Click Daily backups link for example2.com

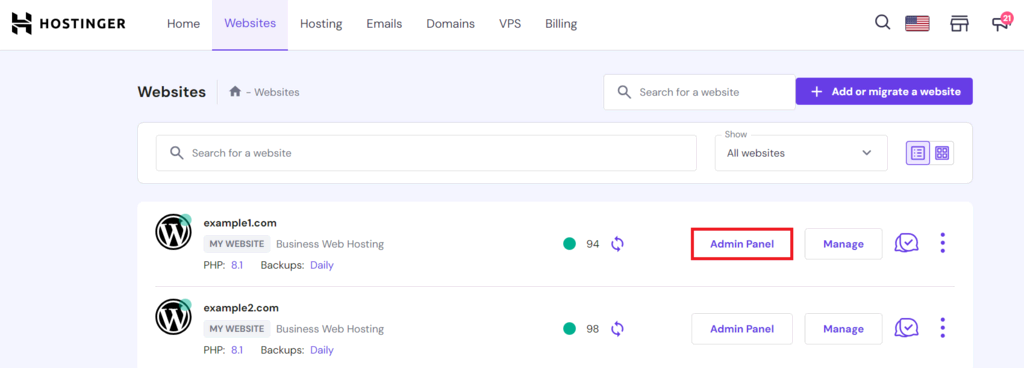click(322, 350)
